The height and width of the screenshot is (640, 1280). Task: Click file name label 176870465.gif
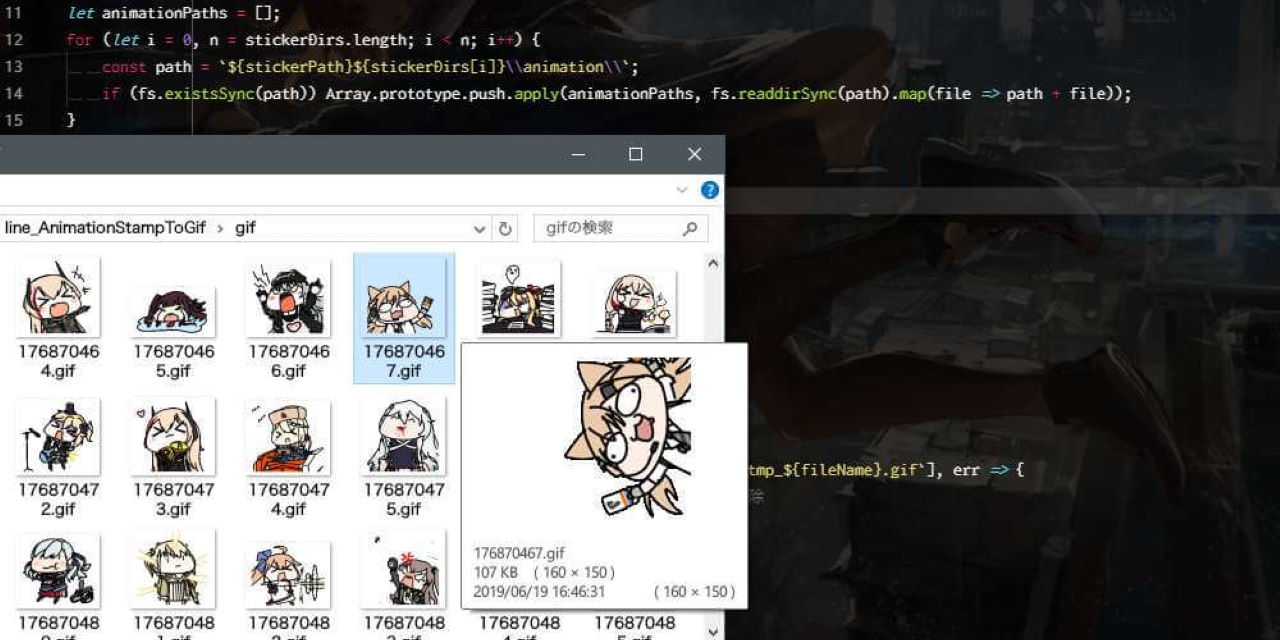coord(174,361)
